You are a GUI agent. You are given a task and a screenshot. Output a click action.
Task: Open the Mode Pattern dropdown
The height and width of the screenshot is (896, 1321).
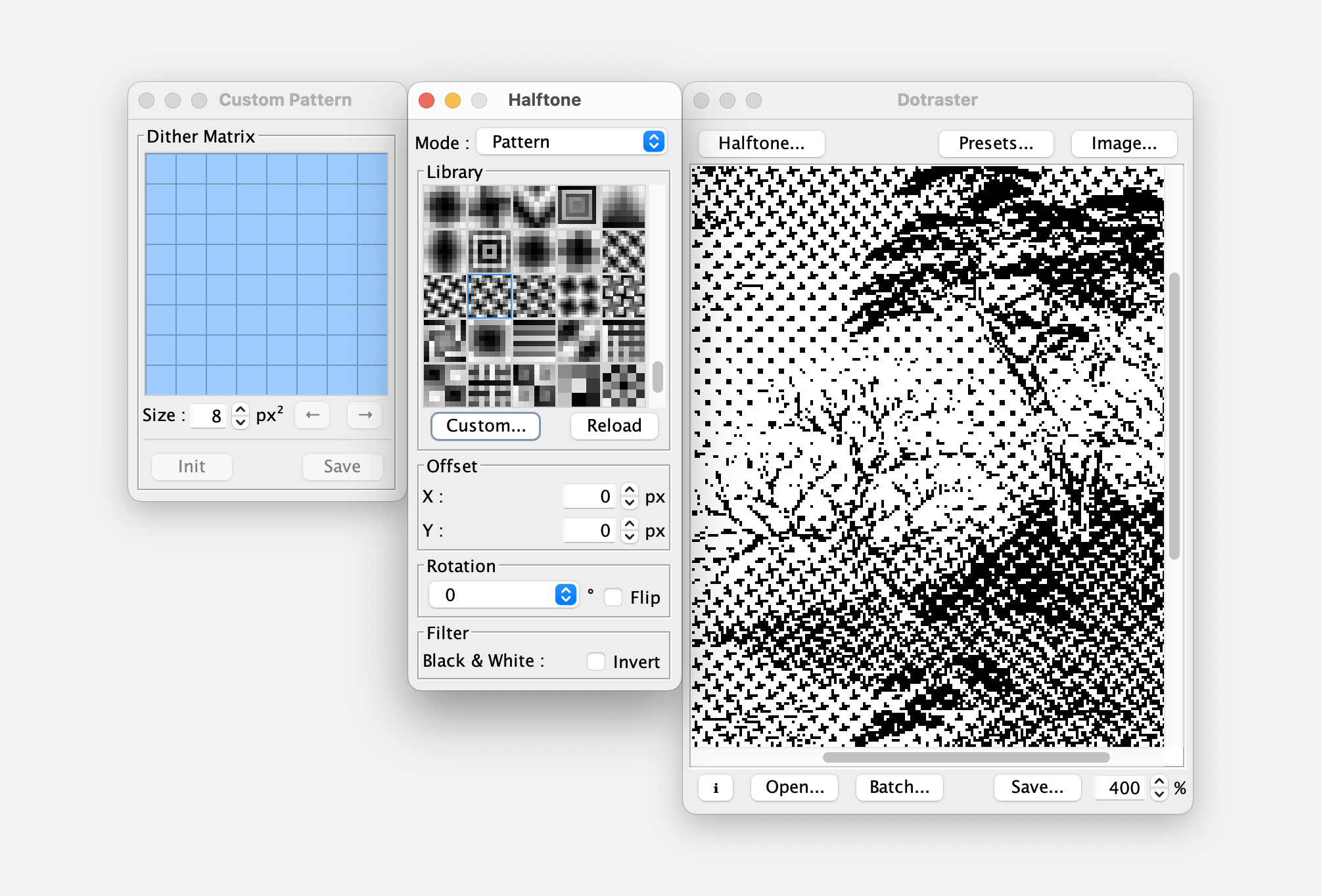(x=572, y=142)
